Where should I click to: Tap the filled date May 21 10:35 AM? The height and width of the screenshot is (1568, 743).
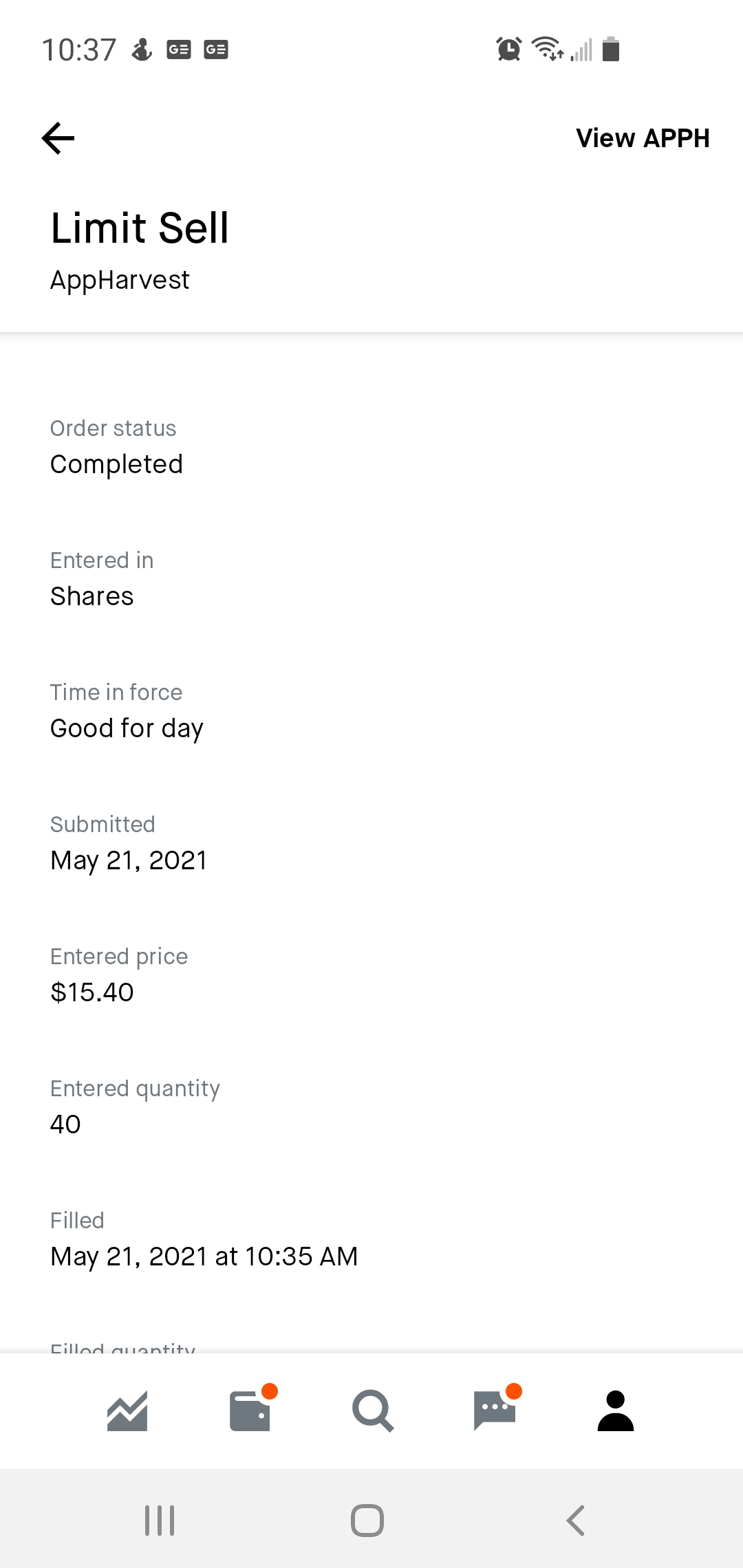(204, 1256)
